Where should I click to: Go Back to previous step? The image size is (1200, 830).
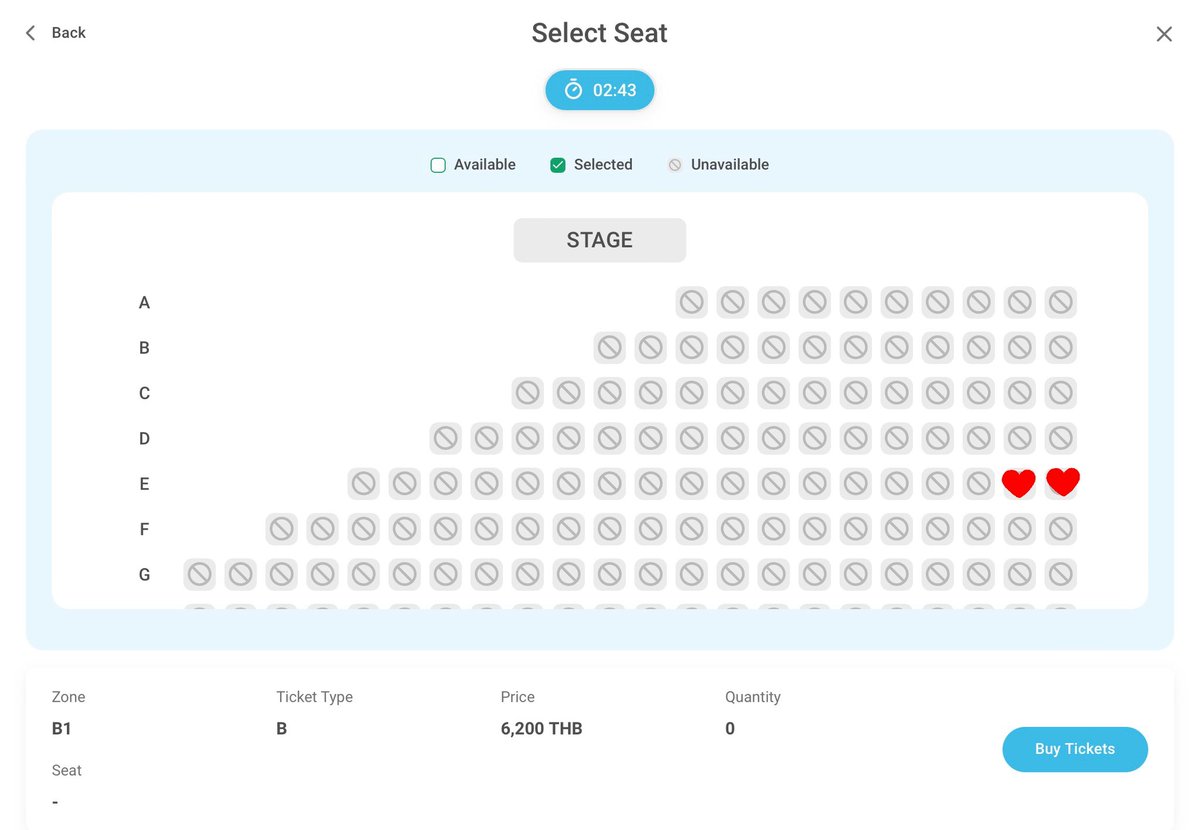(55, 33)
